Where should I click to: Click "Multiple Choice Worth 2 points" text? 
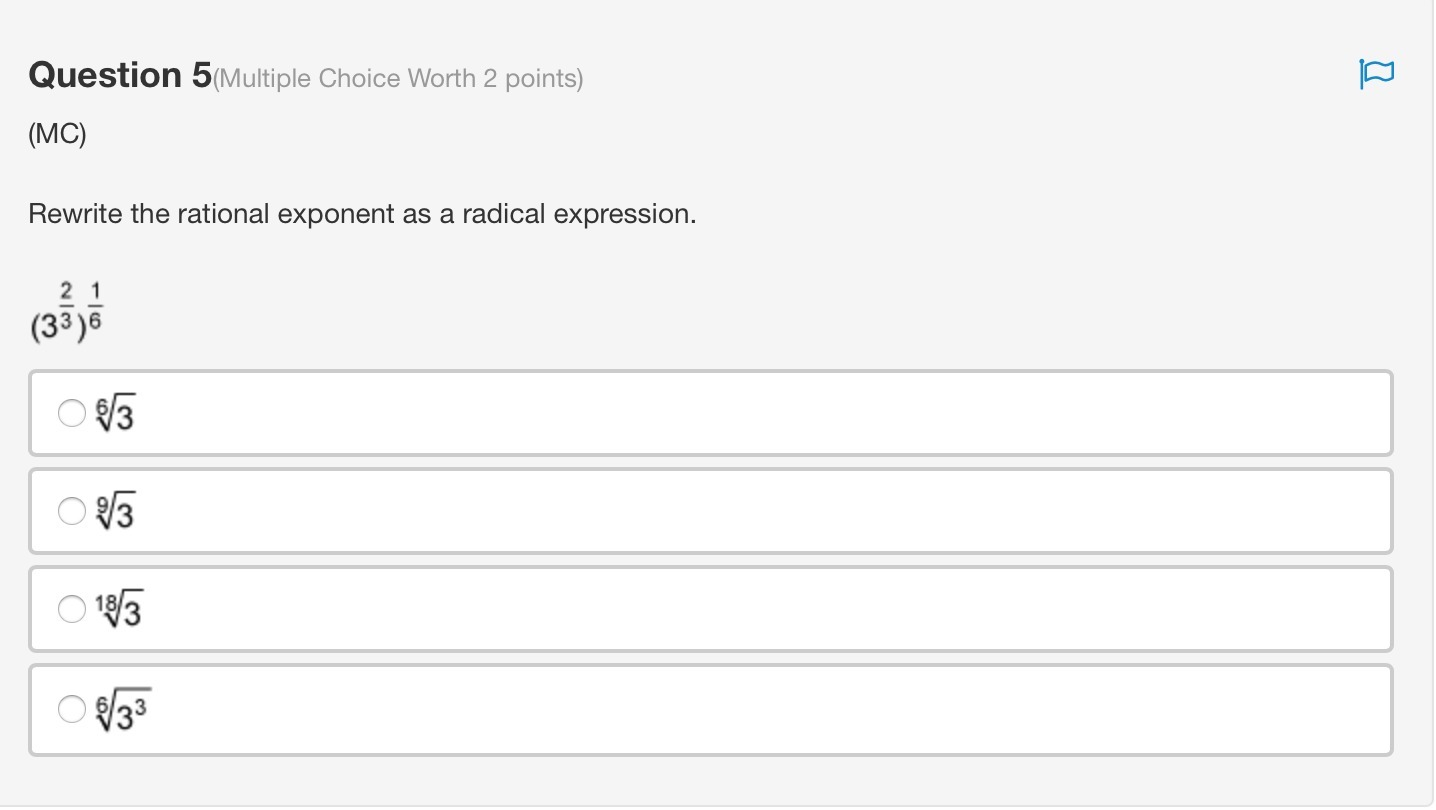[x=399, y=79]
